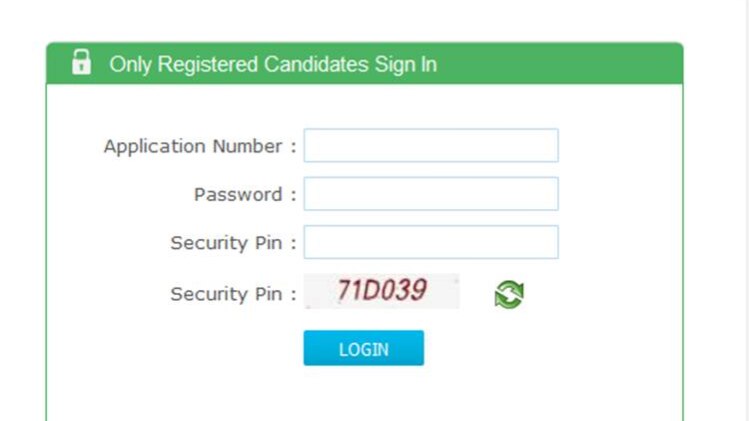
Task: Select the Security Pin entry field
Action: point(430,242)
